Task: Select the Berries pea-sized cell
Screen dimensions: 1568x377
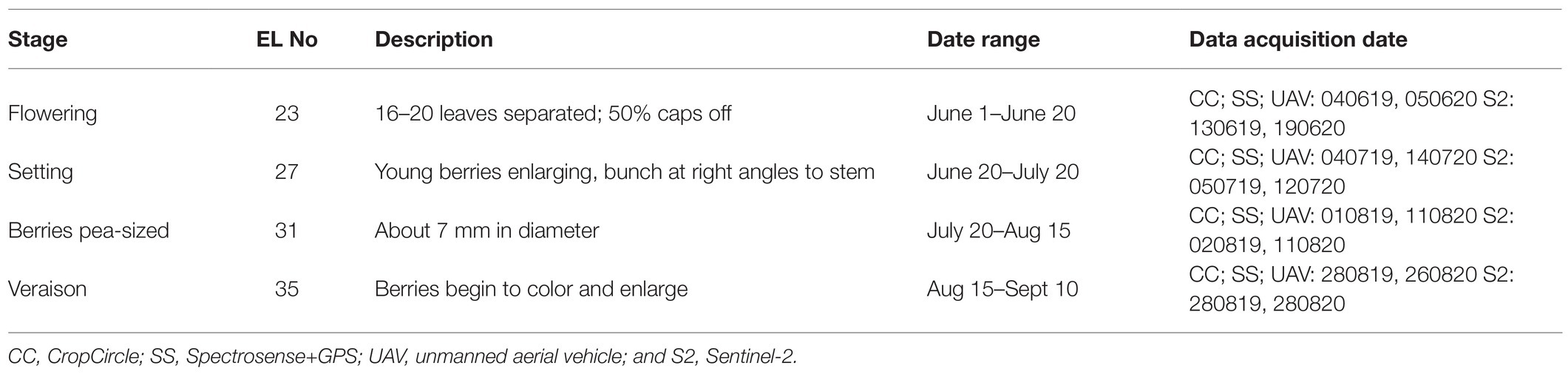Action: click(x=89, y=230)
